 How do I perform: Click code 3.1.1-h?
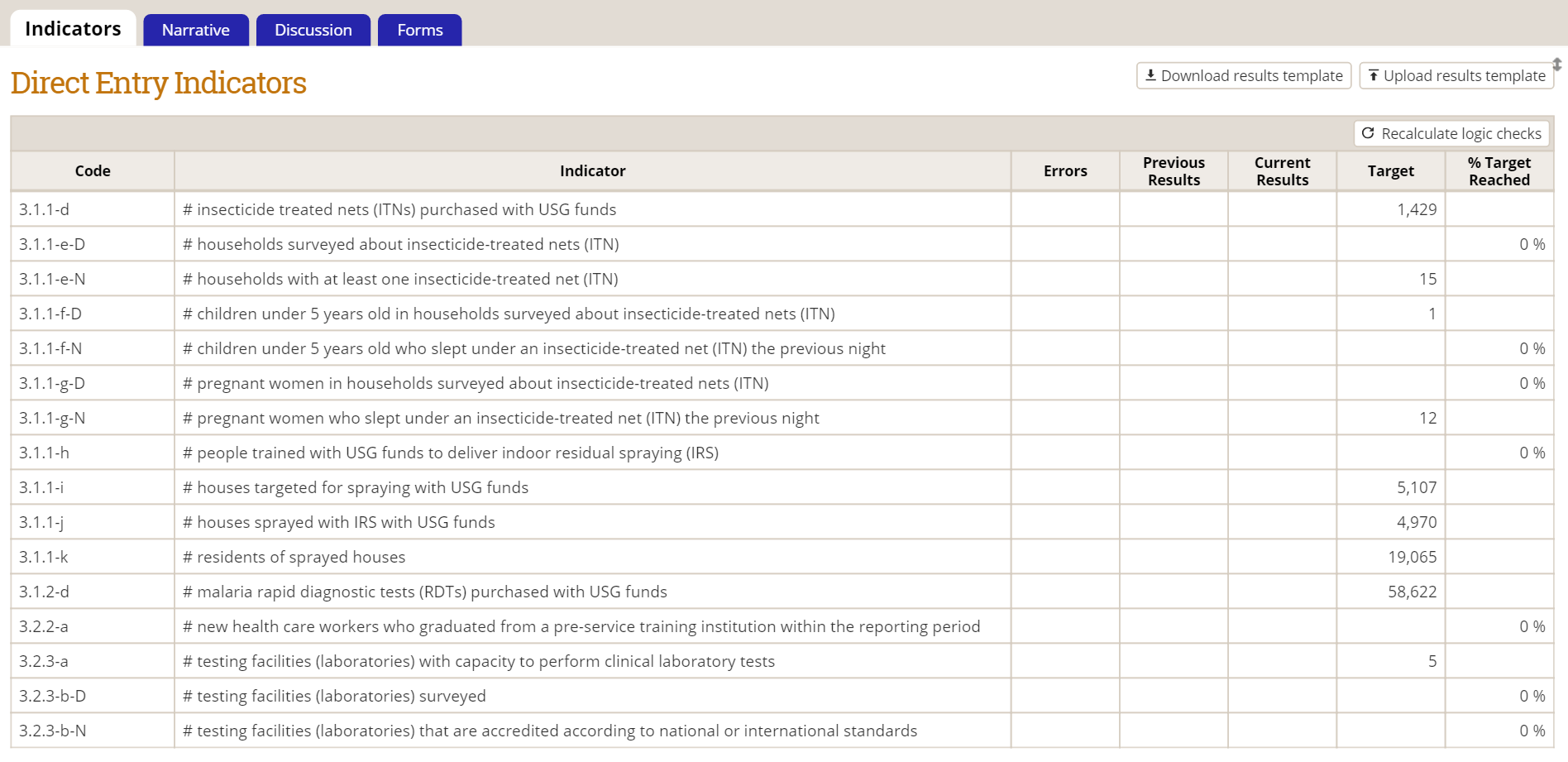45,453
